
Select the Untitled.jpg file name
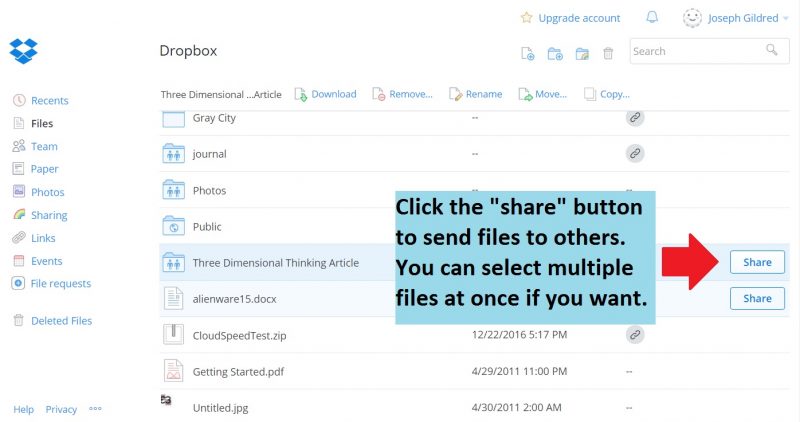point(220,408)
